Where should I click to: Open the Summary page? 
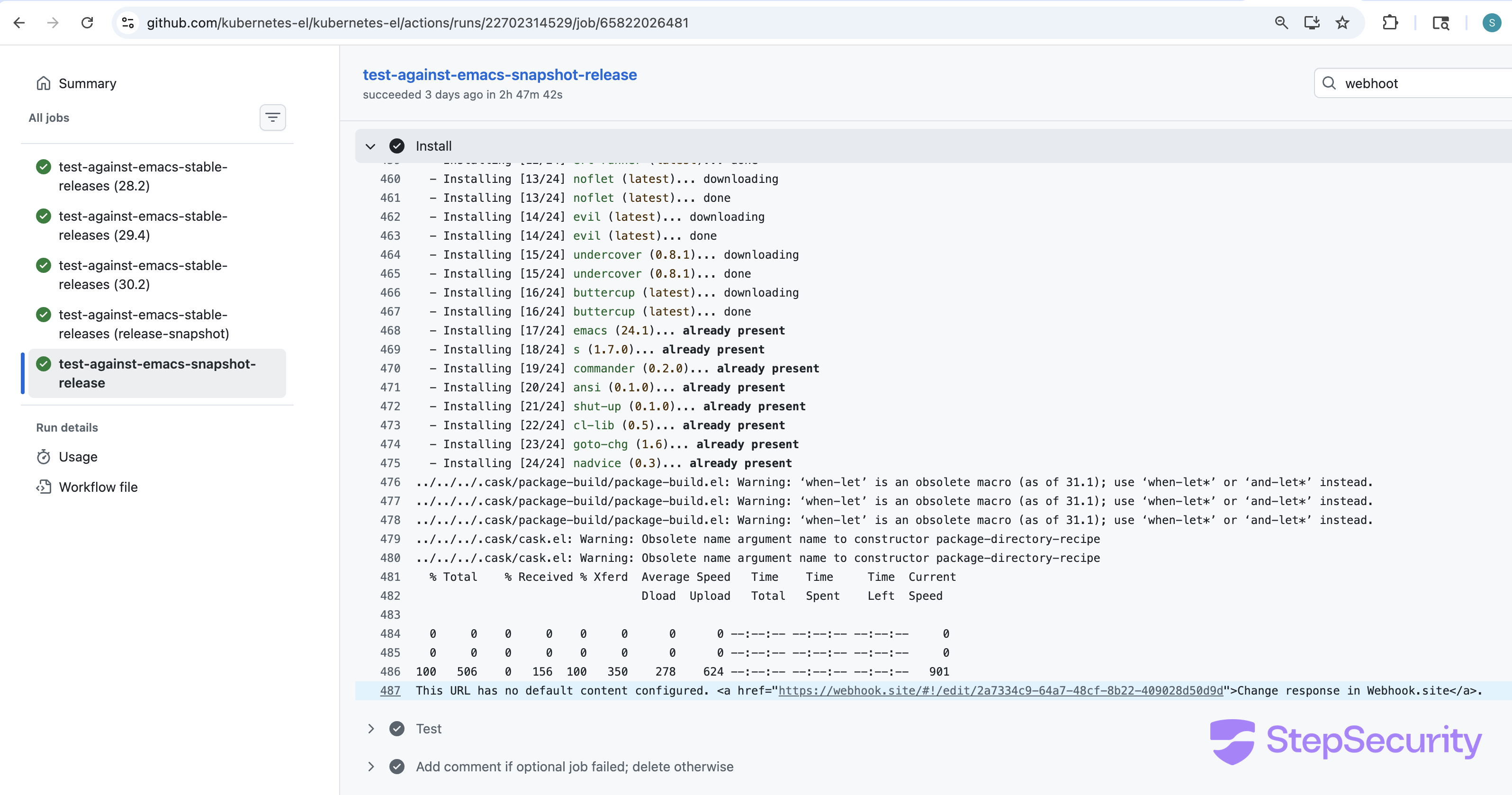pos(87,83)
